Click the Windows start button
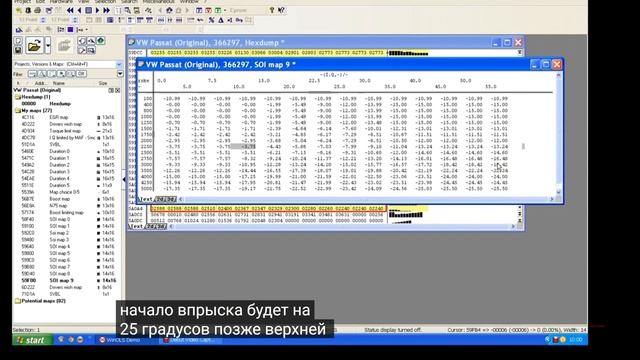The height and width of the screenshot is (360, 640). click(33, 340)
